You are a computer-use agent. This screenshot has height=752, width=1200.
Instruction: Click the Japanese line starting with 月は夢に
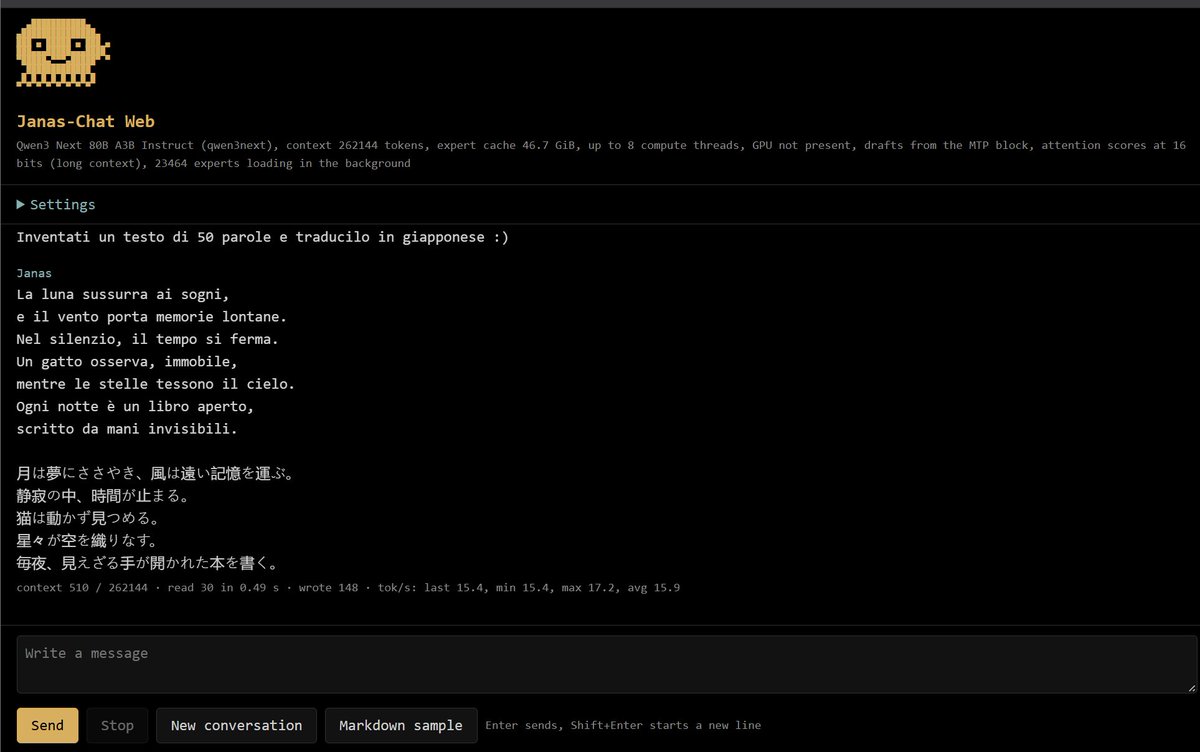(x=158, y=473)
